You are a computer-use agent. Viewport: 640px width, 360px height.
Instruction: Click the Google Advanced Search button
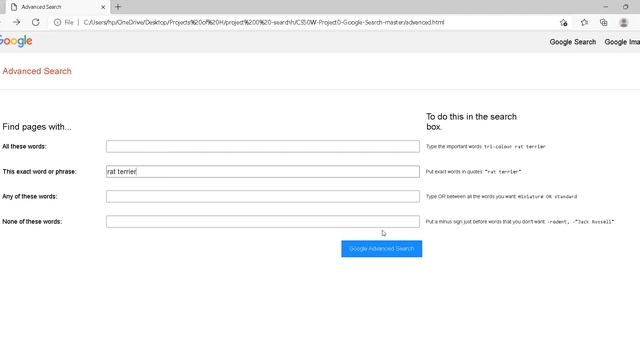coord(382,249)
